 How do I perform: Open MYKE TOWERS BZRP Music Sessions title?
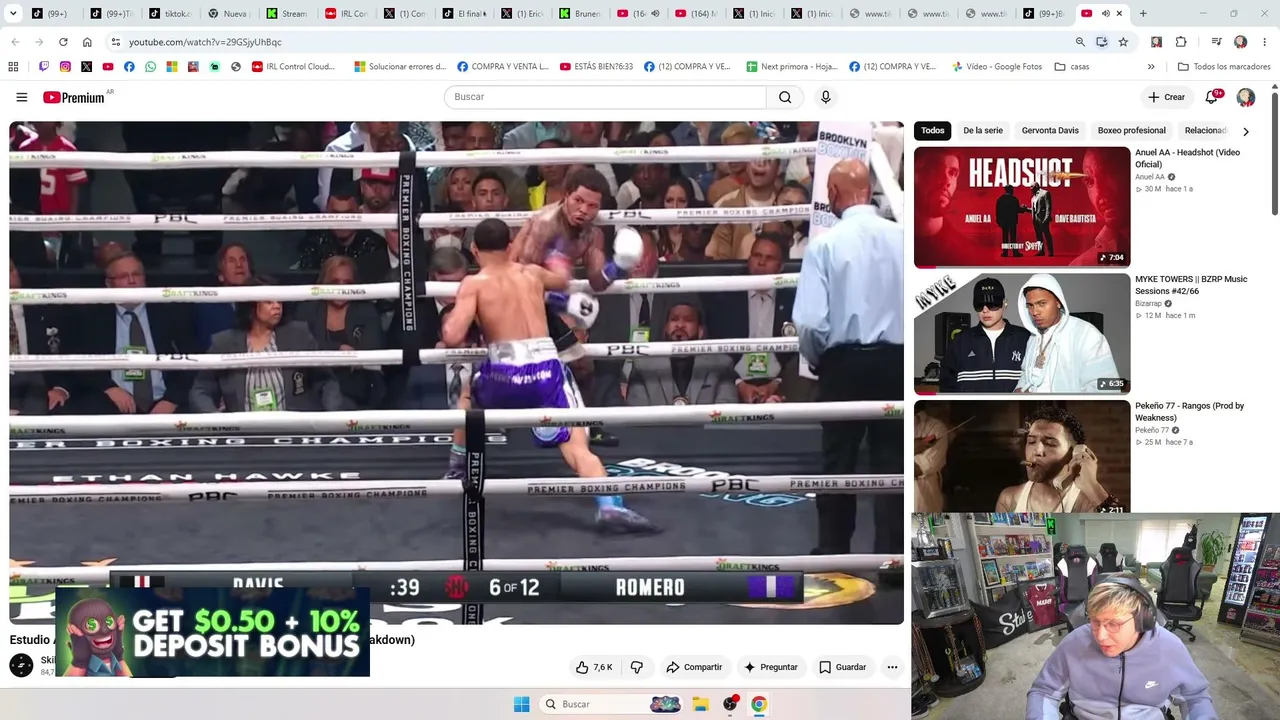(1191, 285)
